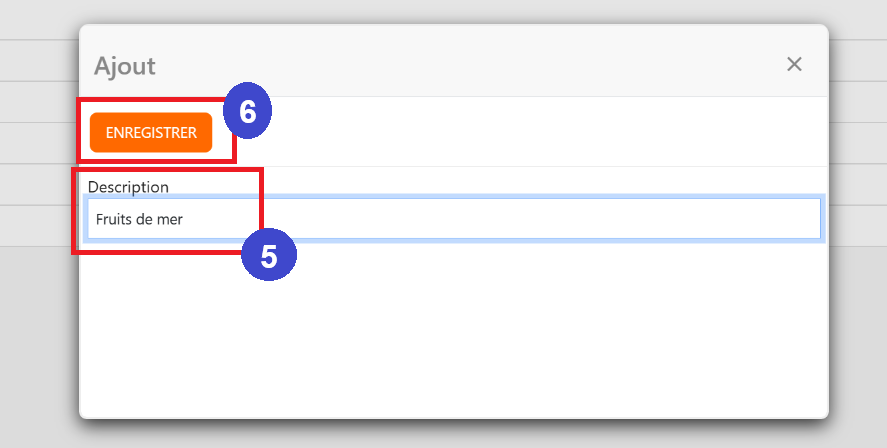Click the background strip above the Ajout dialog
This screenshot has height=448, width=887.
click(x=450, y=10)
